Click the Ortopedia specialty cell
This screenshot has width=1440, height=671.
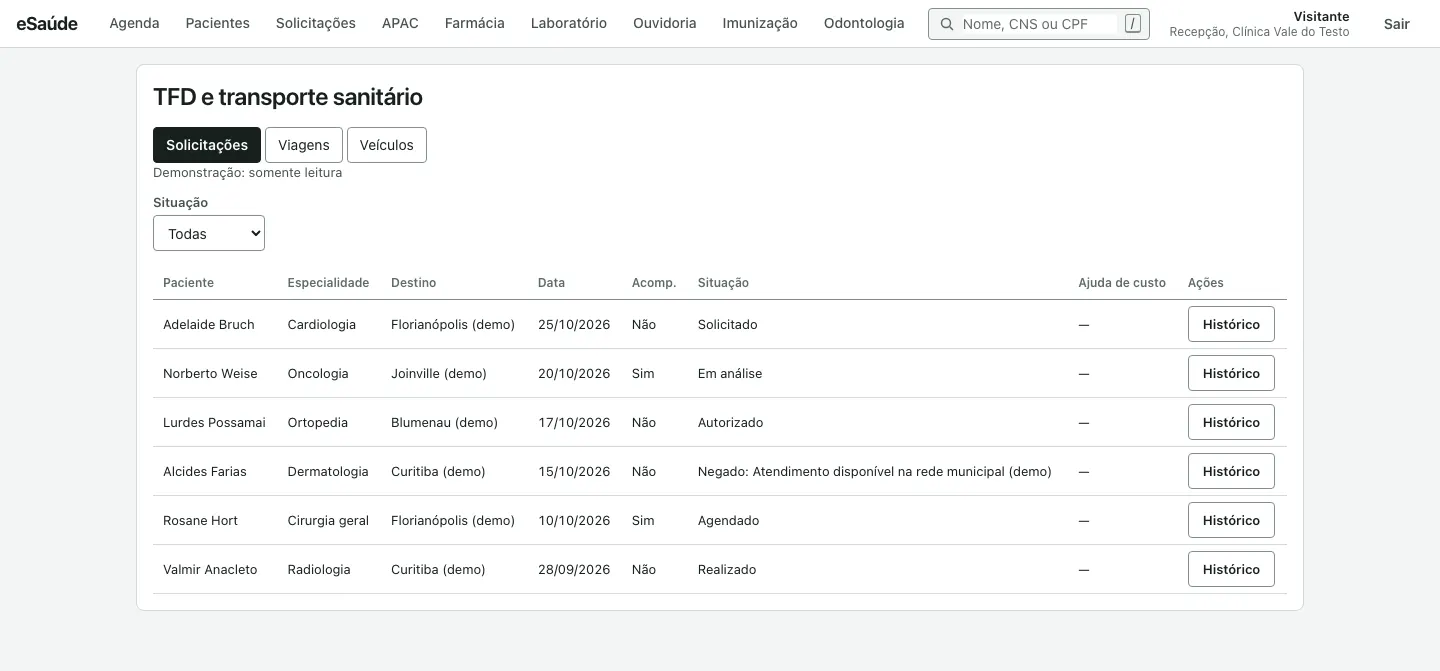click(318, 422)
